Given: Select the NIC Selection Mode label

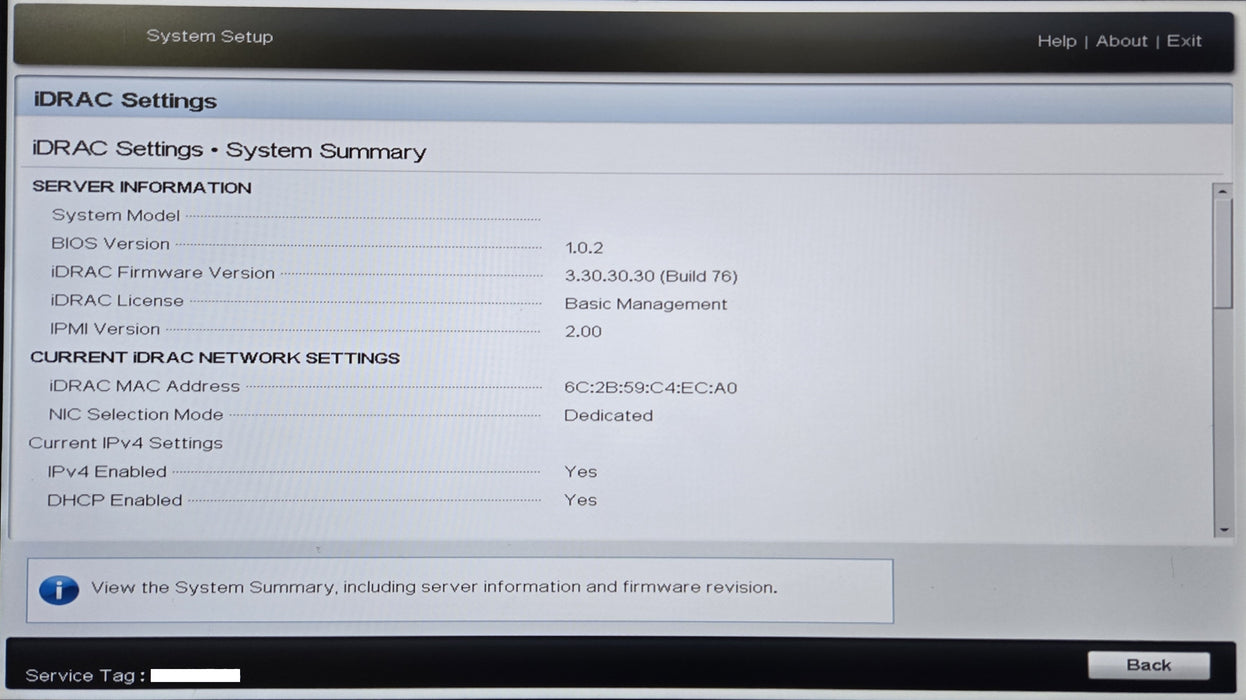Looking at the screenshot, I should (x=136, y=414).
